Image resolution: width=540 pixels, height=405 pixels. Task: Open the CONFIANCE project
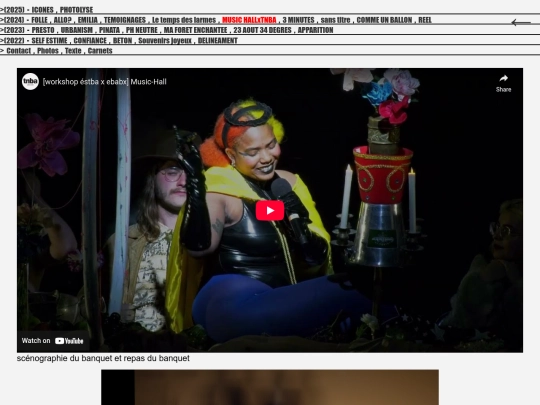tap(90, 40)
